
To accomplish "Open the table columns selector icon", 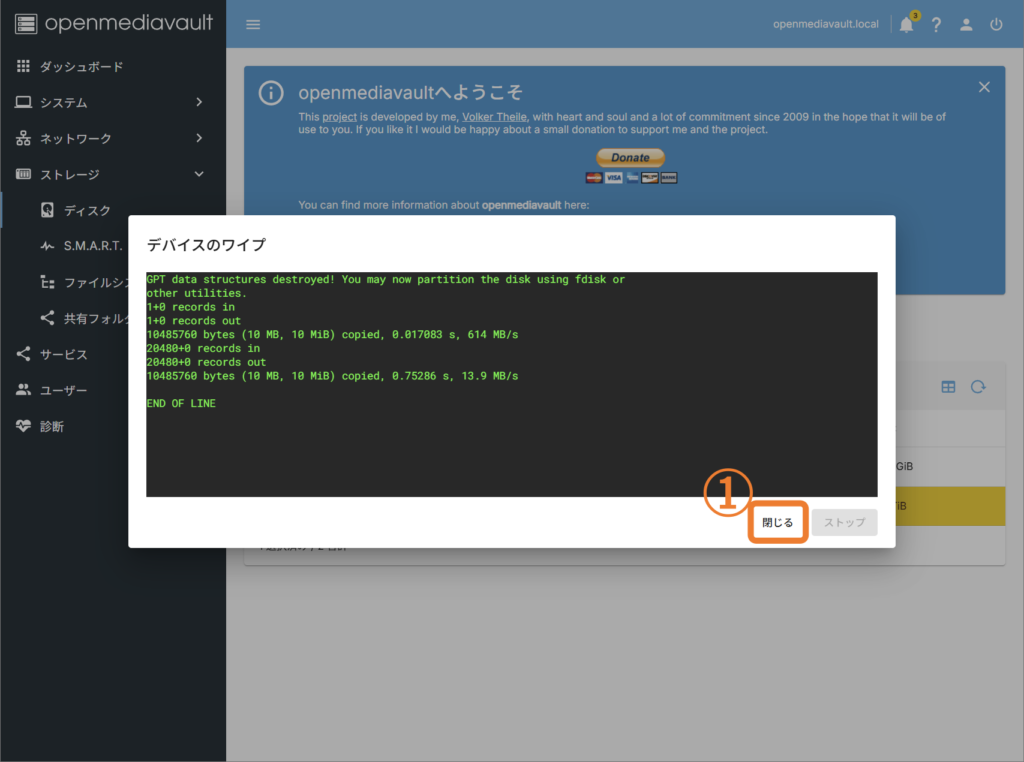I will pyautogui.click(x=948, y=387).
